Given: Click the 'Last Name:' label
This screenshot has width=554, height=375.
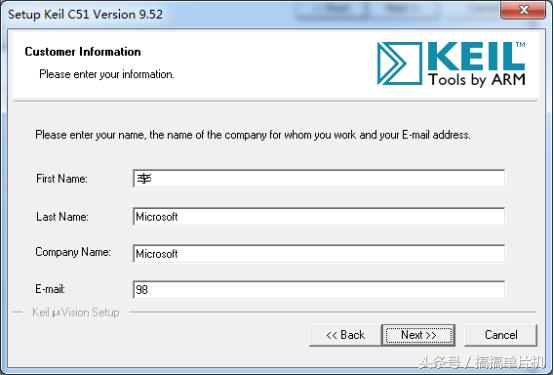Looking at the screenshot, I should click(62, 217).
